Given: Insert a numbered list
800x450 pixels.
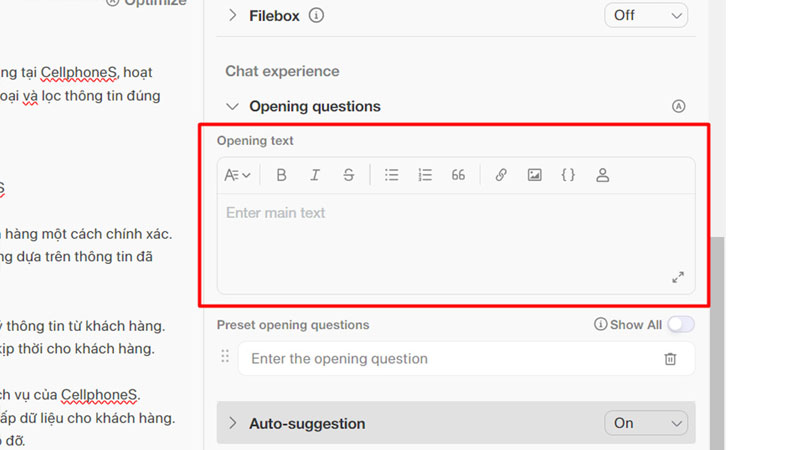Looking at the screenshot, I should [425, 175].
